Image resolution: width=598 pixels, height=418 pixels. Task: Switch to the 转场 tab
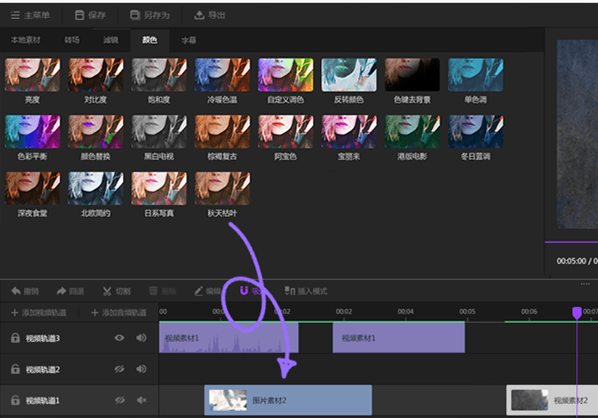click(x=72, y=40)
